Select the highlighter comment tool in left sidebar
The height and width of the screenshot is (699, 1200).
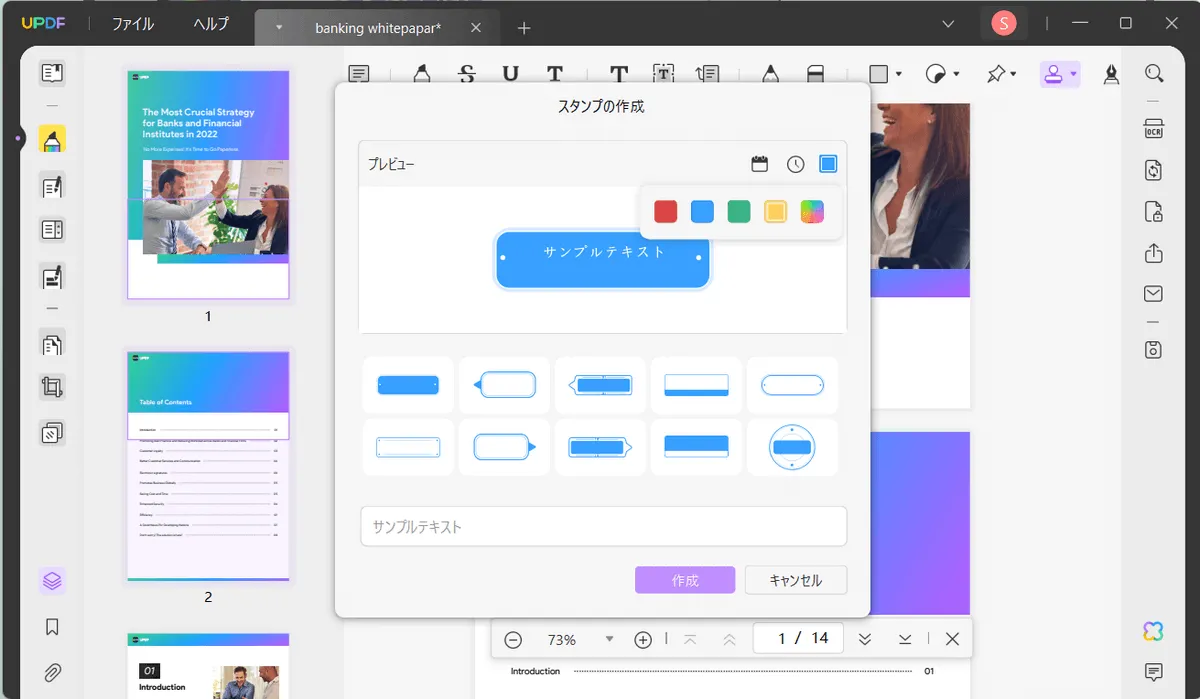52,139
